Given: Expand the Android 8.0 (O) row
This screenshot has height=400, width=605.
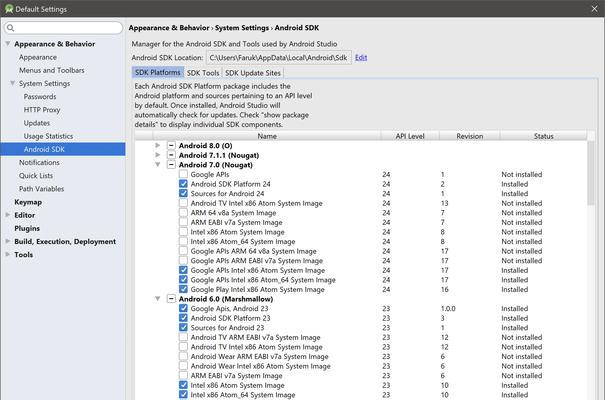Looking at the screenshot, I should [158, 146].
